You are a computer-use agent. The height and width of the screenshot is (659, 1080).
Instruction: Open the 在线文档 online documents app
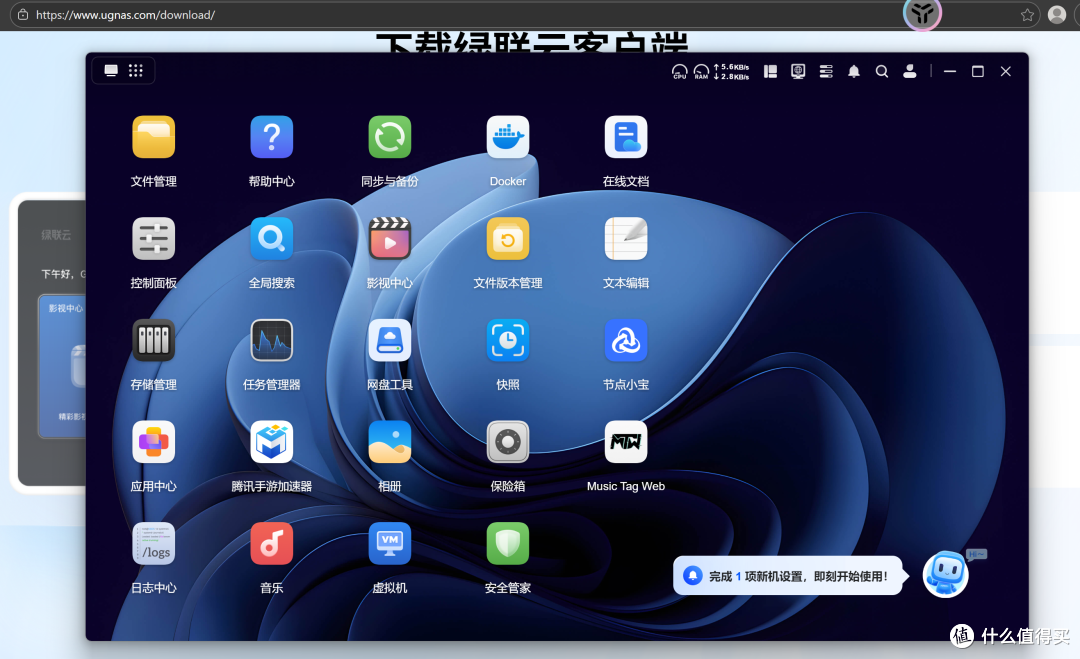[x=625, y=138]
